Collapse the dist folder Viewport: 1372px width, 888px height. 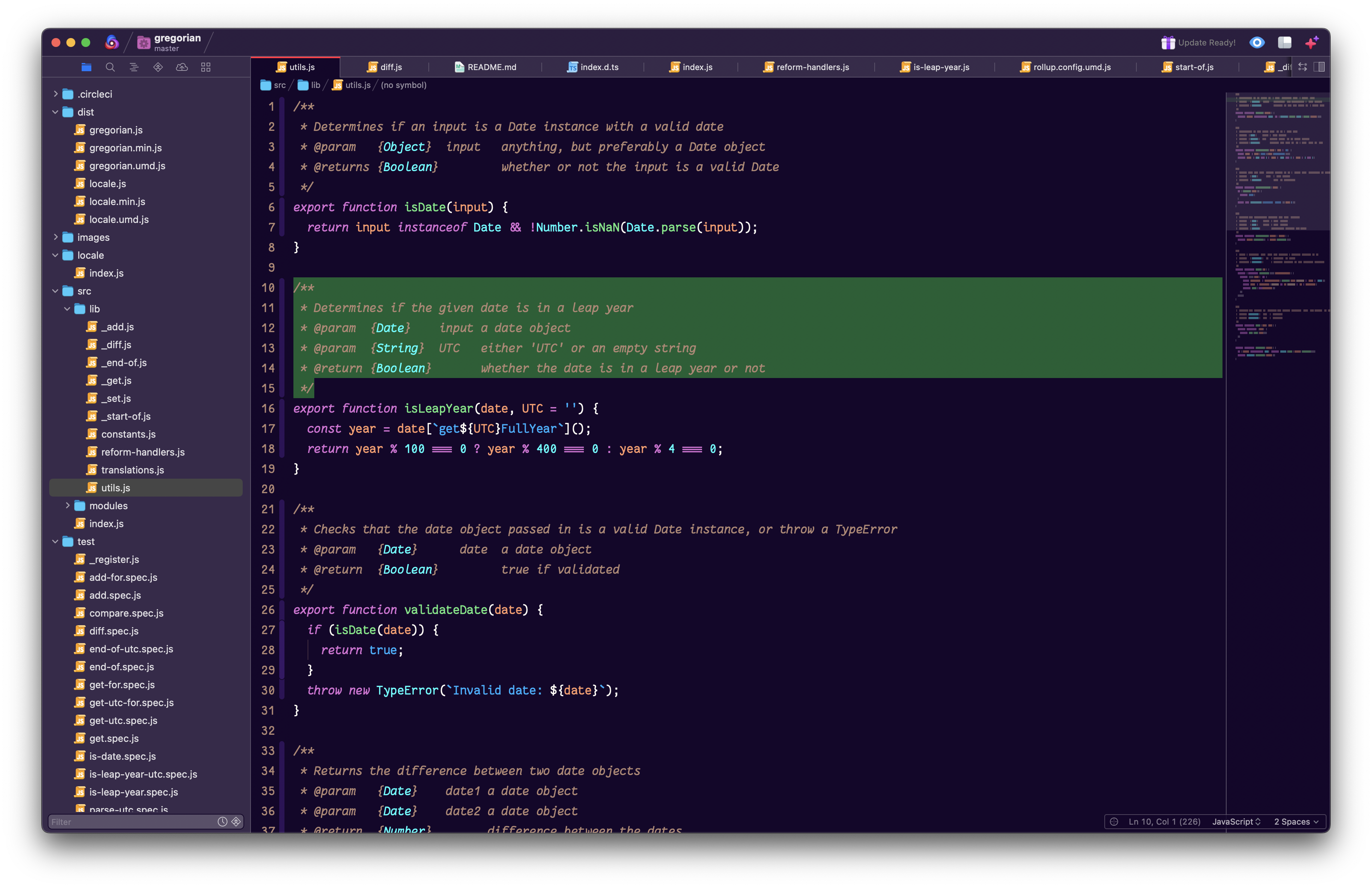(x=56, y=112)
